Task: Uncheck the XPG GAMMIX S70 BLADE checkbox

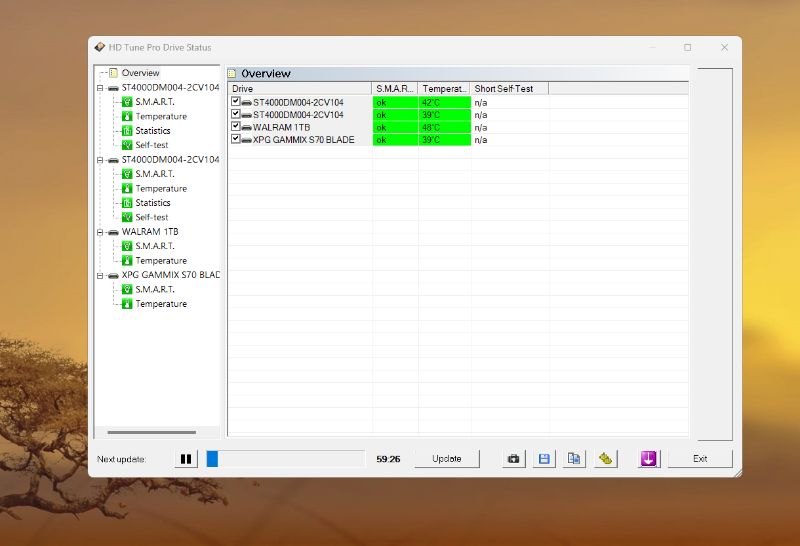Action: pyautogui.click(x=235, y=139)
